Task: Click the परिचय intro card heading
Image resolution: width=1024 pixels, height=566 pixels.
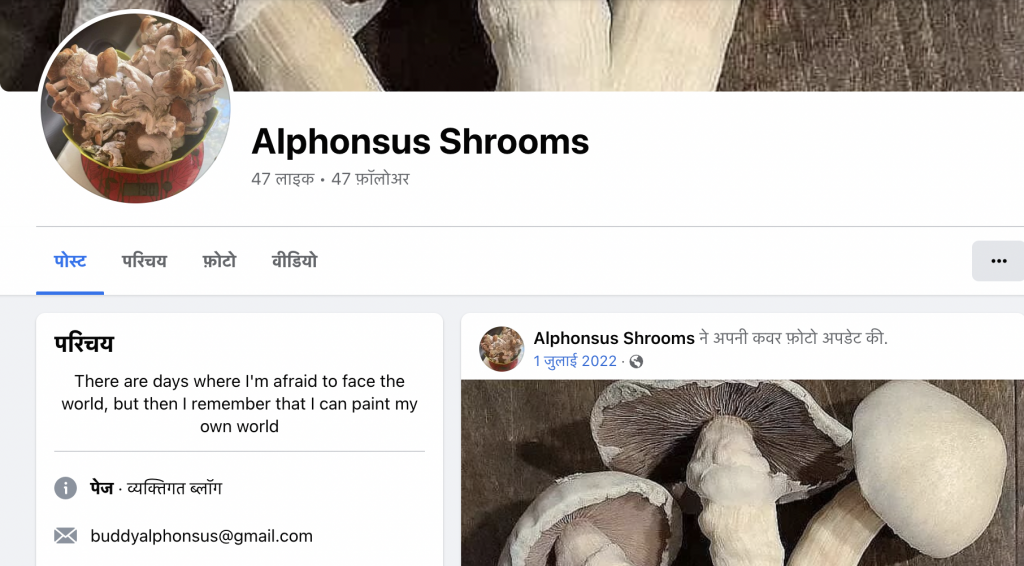Action: pos(84,343)
